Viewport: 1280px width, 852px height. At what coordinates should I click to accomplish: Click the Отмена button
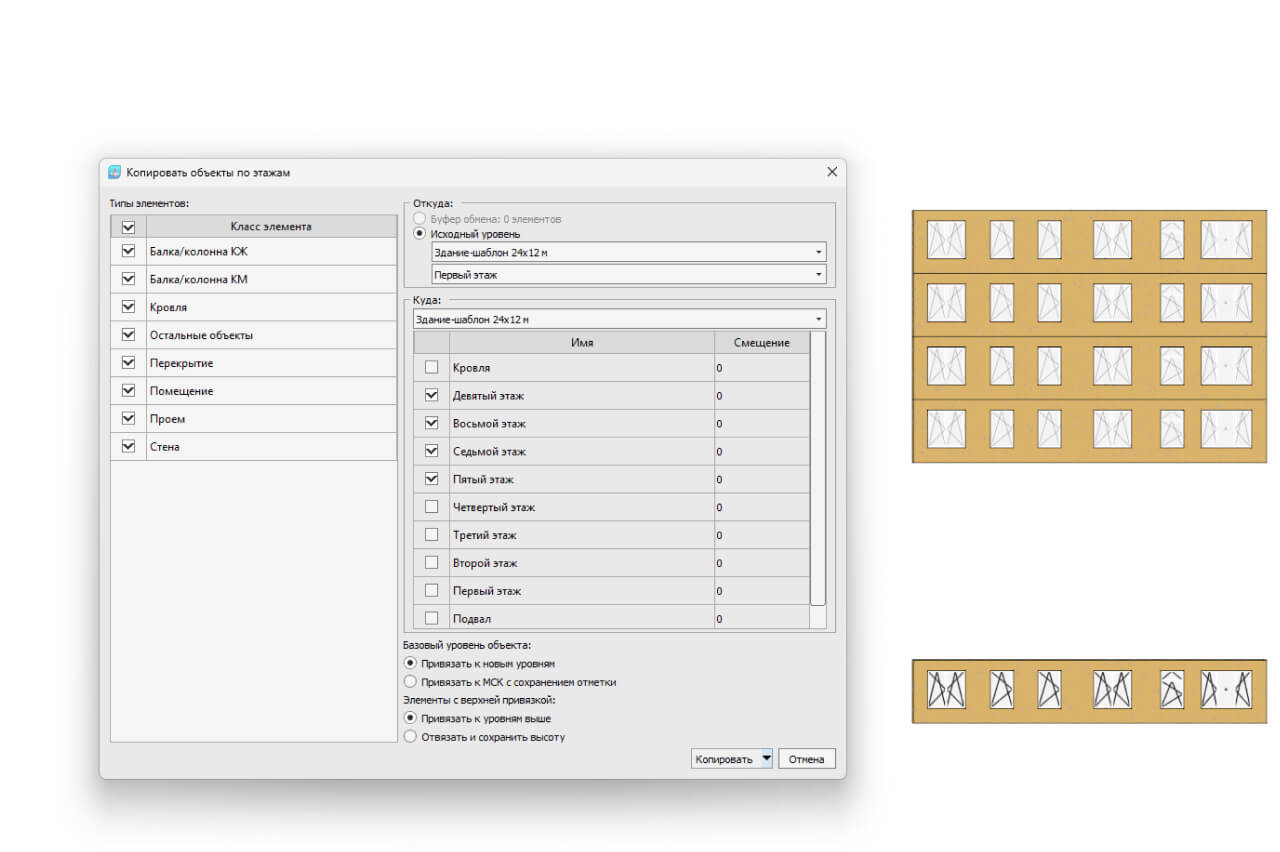click(x=806, y=759)
